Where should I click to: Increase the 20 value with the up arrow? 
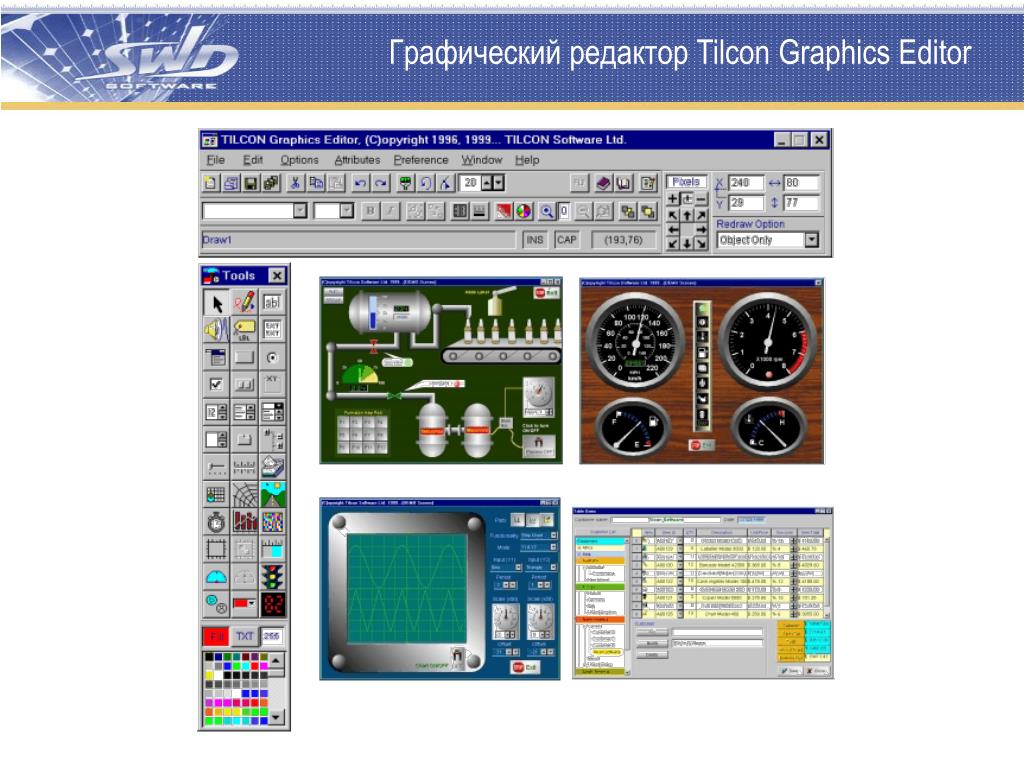[x=487, y=183]
